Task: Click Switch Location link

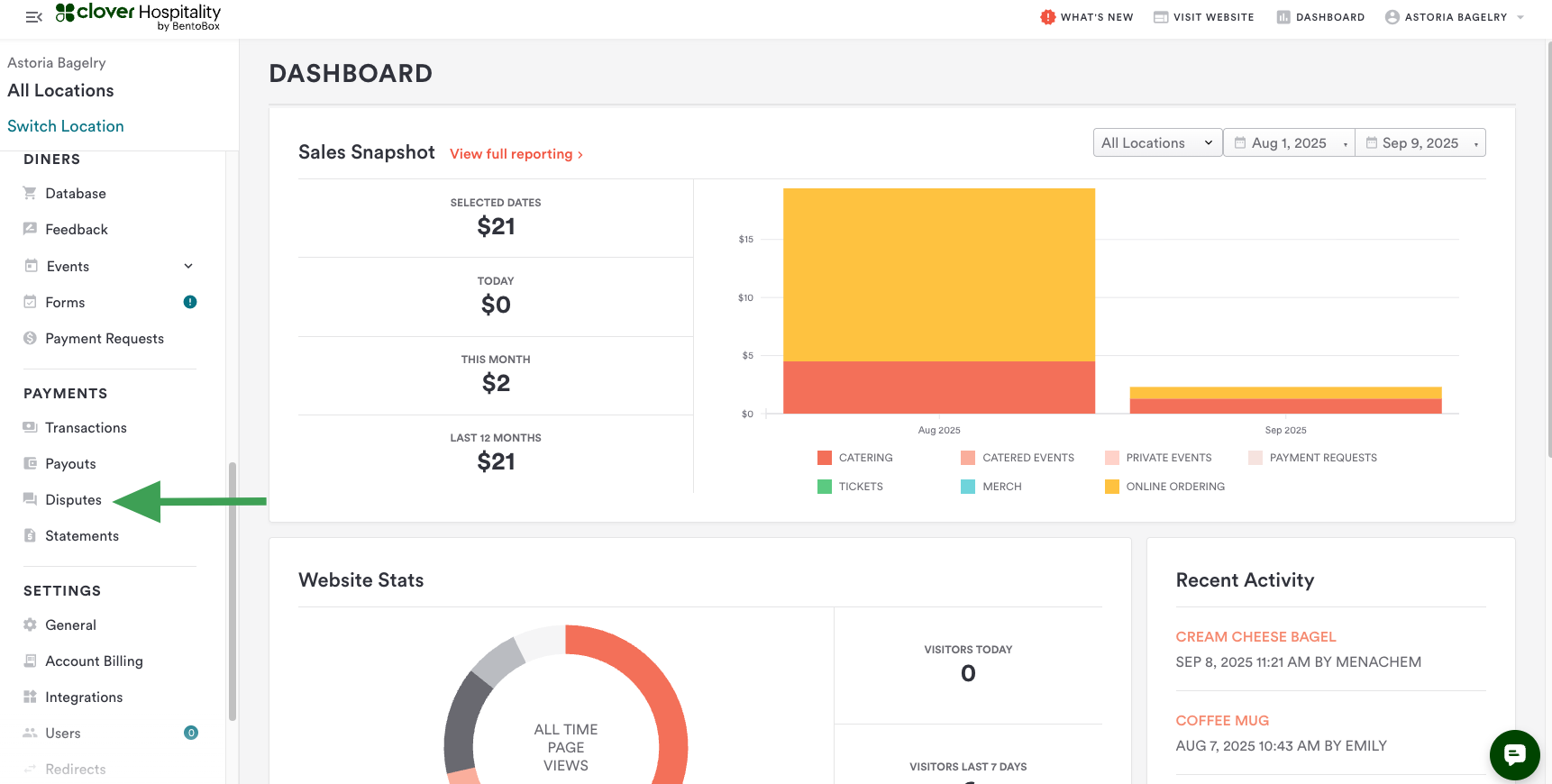Action: tap(66, 126)
